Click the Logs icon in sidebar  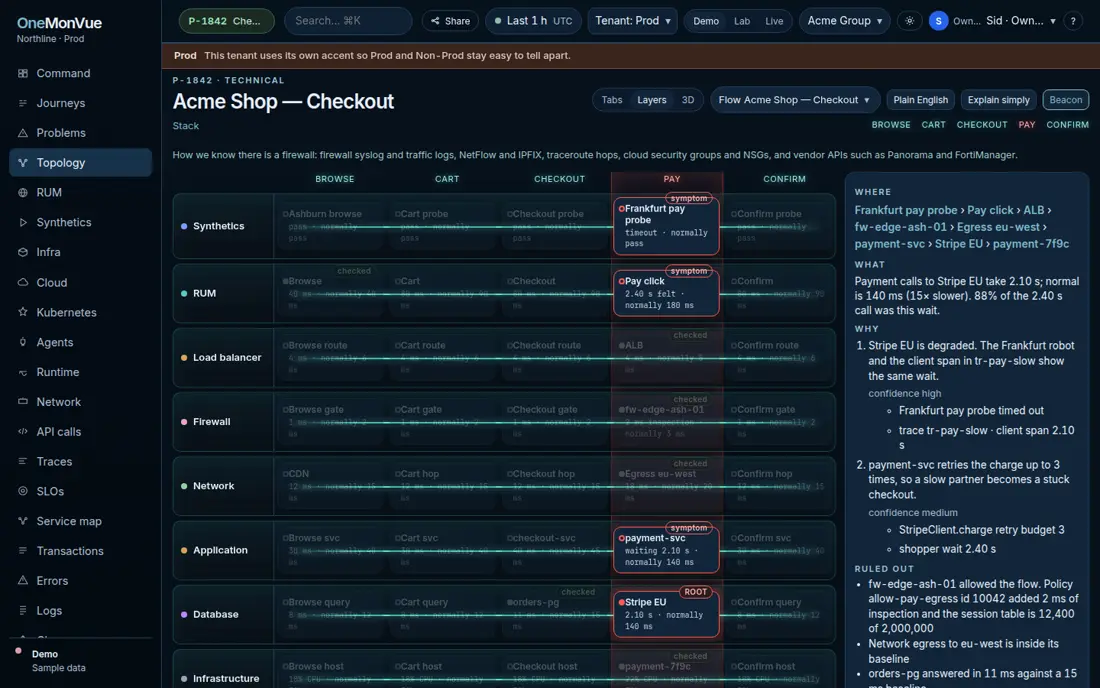[x=22, y=610]
